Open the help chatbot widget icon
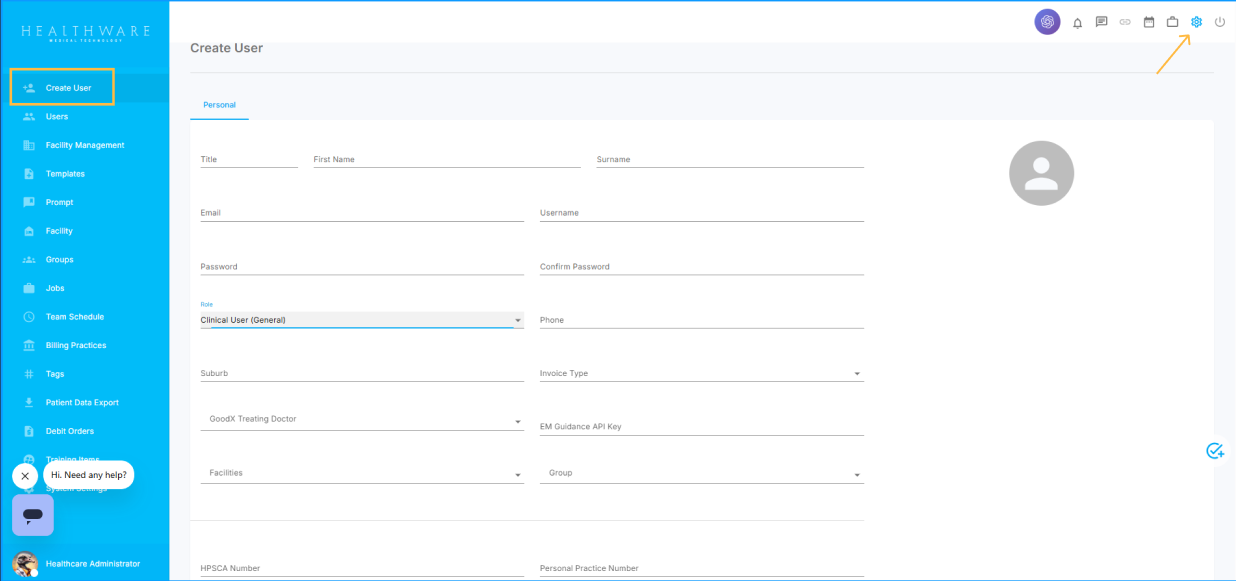 tap(33, 515)
